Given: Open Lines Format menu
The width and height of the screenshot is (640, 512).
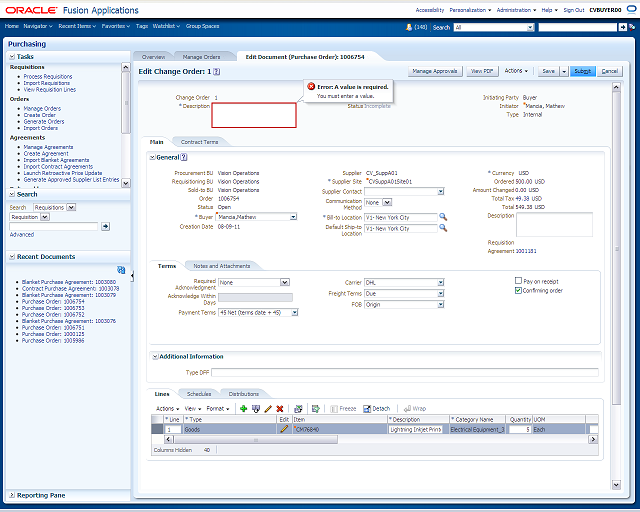Looking at the screenshot, I should coord(218,409).
